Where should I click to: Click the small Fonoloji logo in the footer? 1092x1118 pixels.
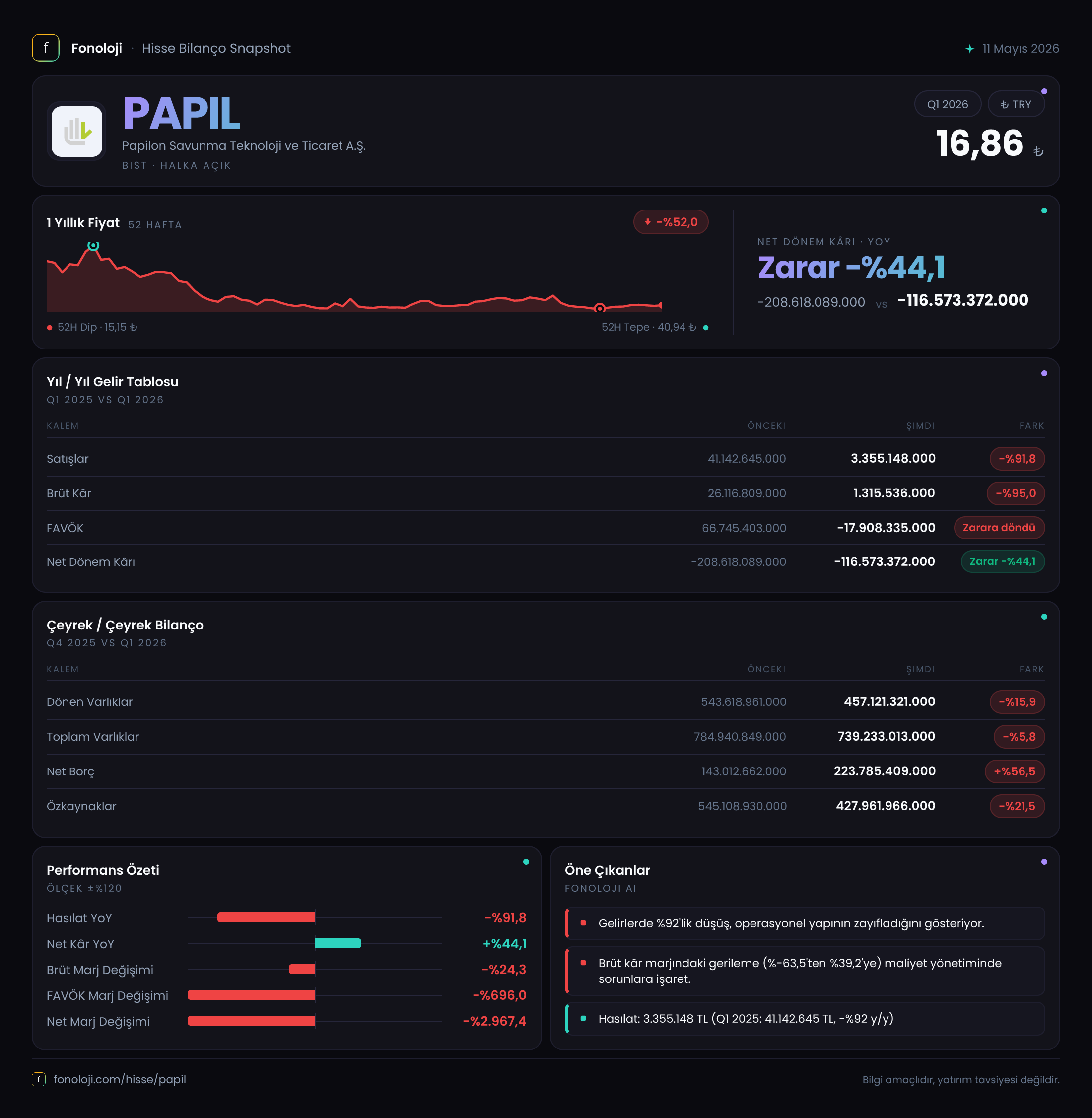38,1079
